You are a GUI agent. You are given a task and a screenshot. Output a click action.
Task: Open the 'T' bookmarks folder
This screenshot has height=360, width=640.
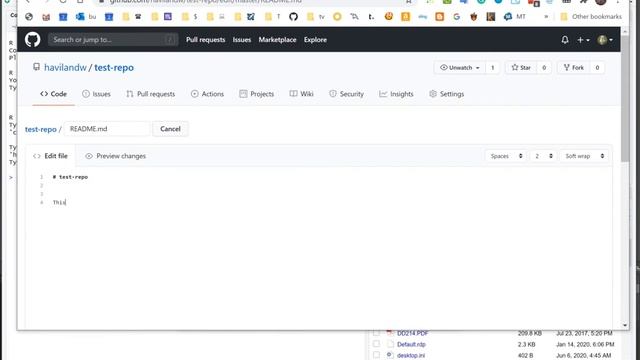pos(273,17)
